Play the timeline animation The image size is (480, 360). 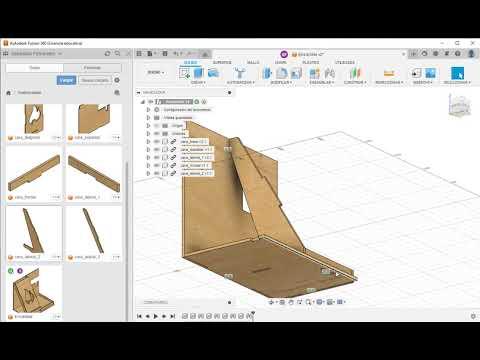click(156, 316)
